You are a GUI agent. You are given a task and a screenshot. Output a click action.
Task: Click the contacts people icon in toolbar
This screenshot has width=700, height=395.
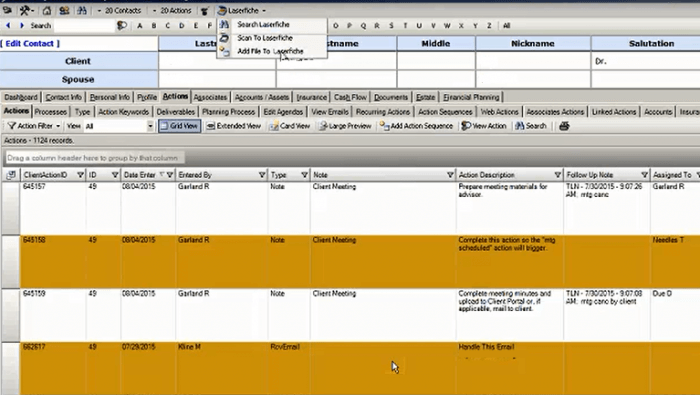pos(64,10)
